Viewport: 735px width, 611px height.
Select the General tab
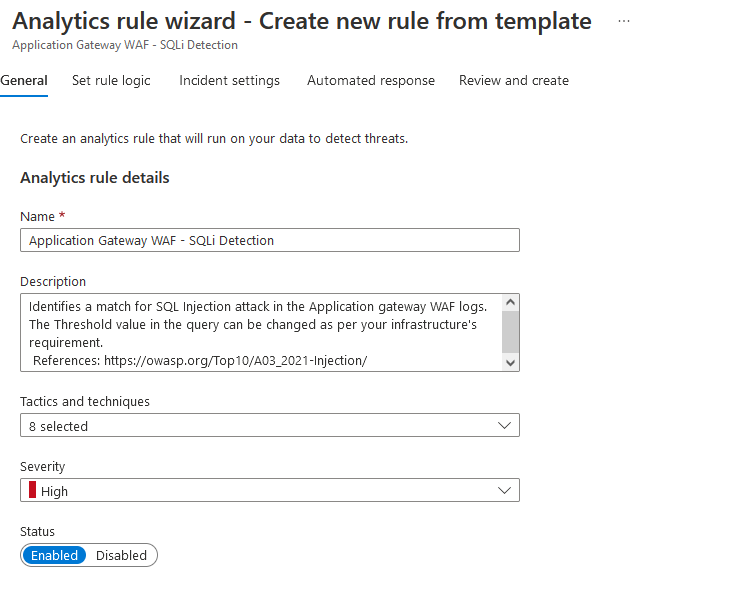coord(24,81)
